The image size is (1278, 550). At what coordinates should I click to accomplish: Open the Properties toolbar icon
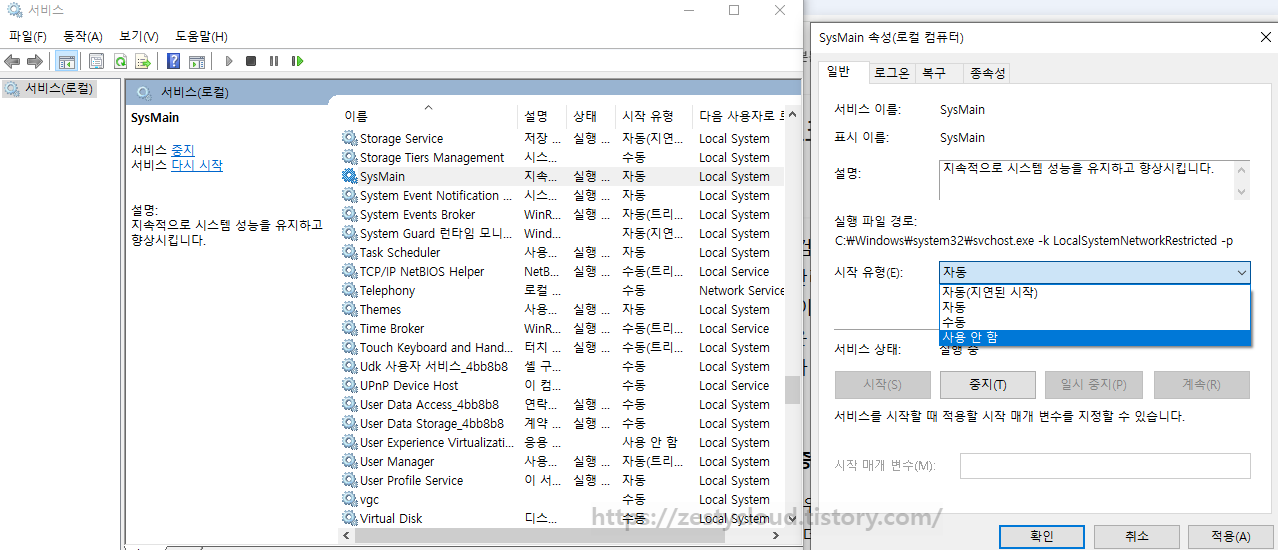click(96, 61)
